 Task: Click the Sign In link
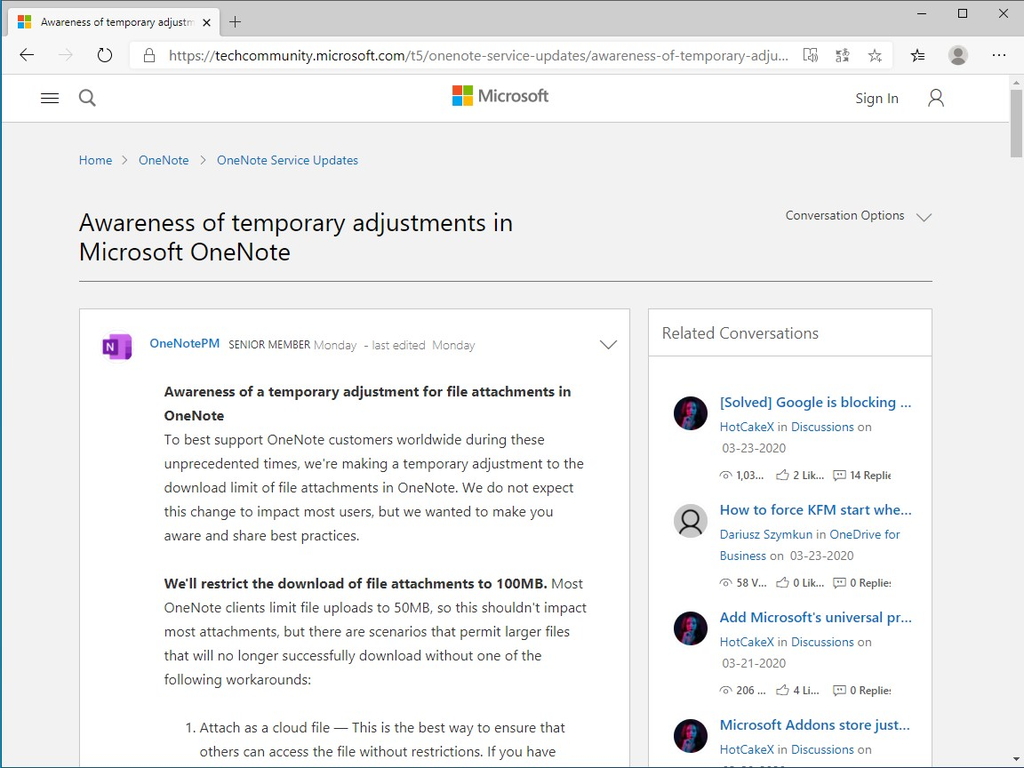[x=877, y=98]
